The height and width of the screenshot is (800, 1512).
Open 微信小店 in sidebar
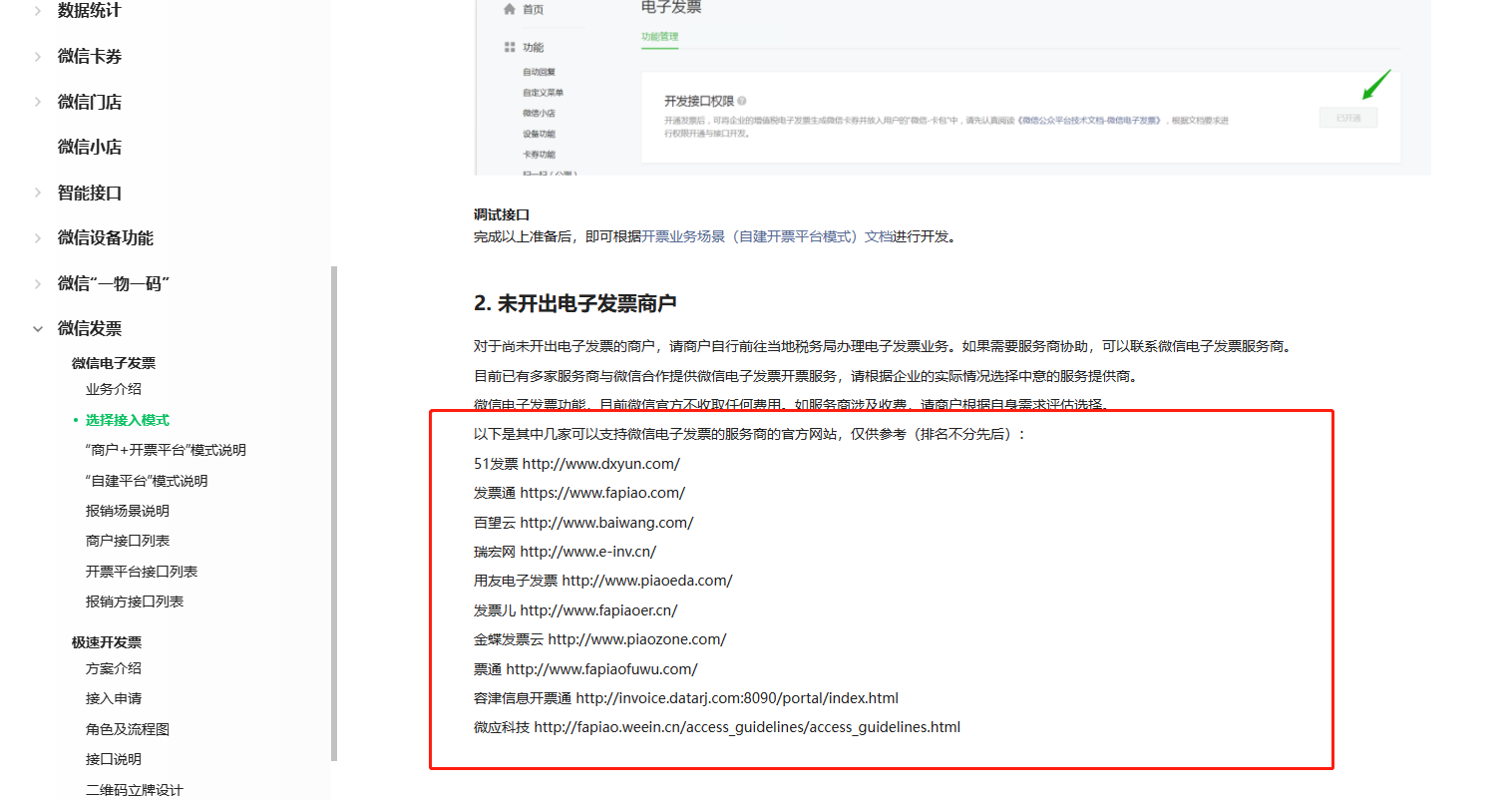90,147
